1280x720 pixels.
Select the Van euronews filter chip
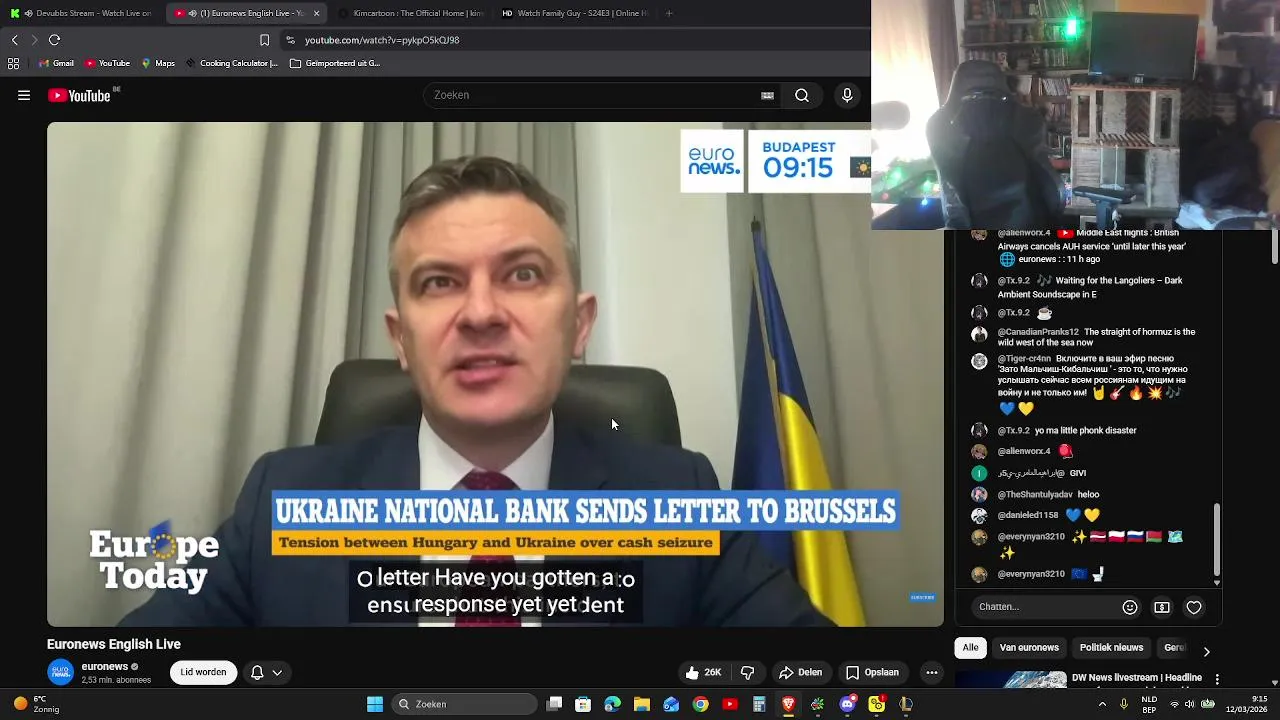coord(1029,648)
